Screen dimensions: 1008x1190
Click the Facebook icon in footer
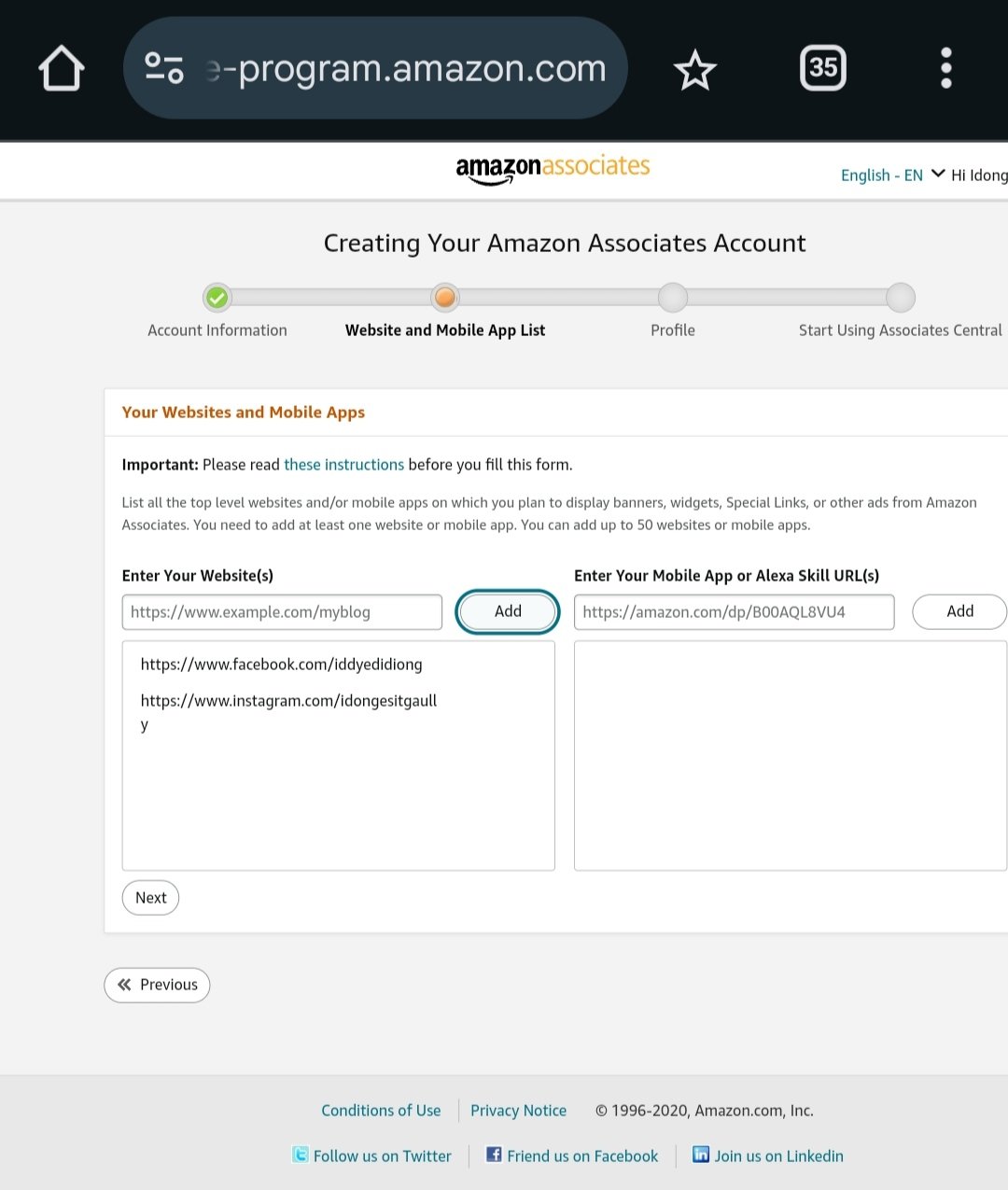(x=494, y=1155)
